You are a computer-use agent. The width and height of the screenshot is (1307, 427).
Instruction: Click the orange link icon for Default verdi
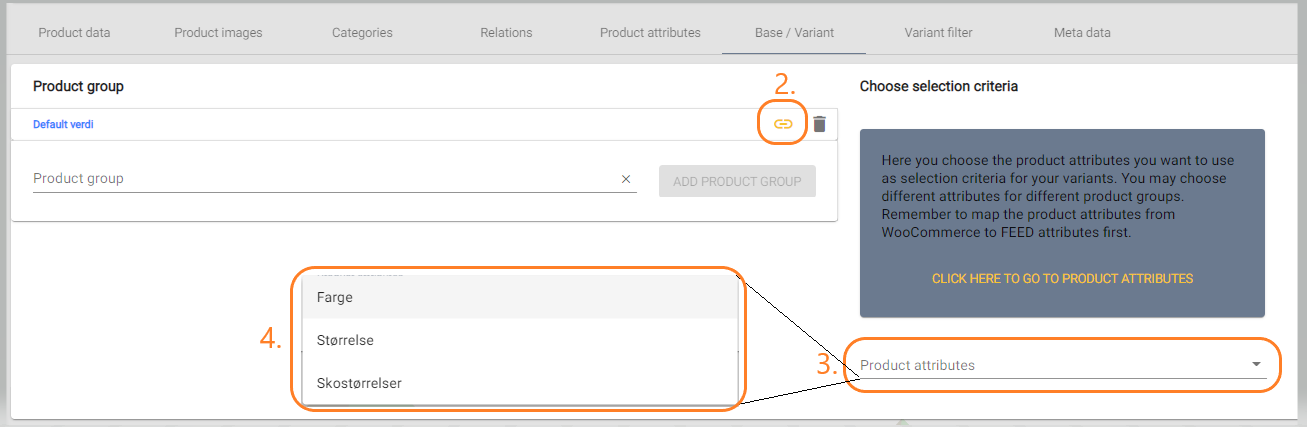pos(783,124)
